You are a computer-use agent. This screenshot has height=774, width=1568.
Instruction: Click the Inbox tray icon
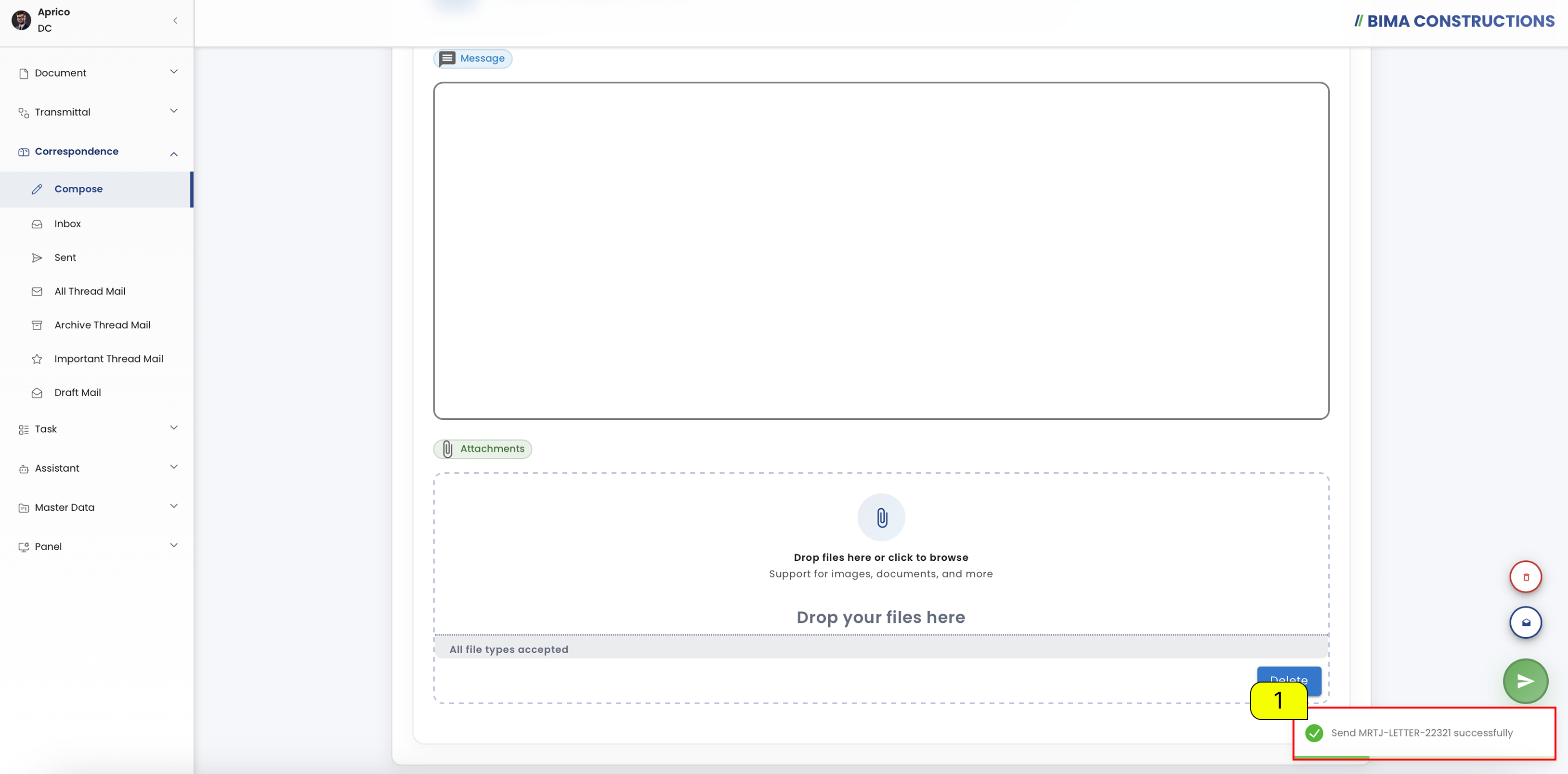(x=37, y=224)
